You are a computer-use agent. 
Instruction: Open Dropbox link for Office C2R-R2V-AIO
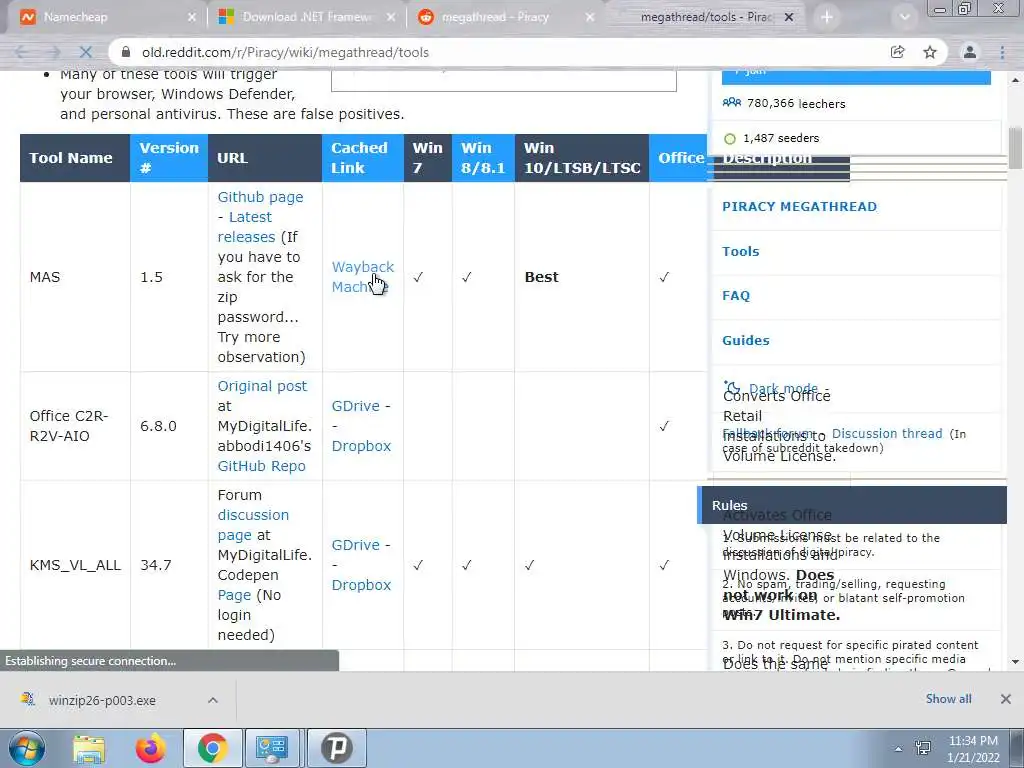[361, 446]
